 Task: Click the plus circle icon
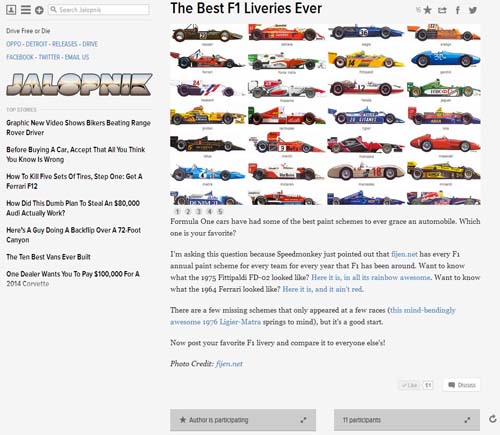click(x=39, y=10)
